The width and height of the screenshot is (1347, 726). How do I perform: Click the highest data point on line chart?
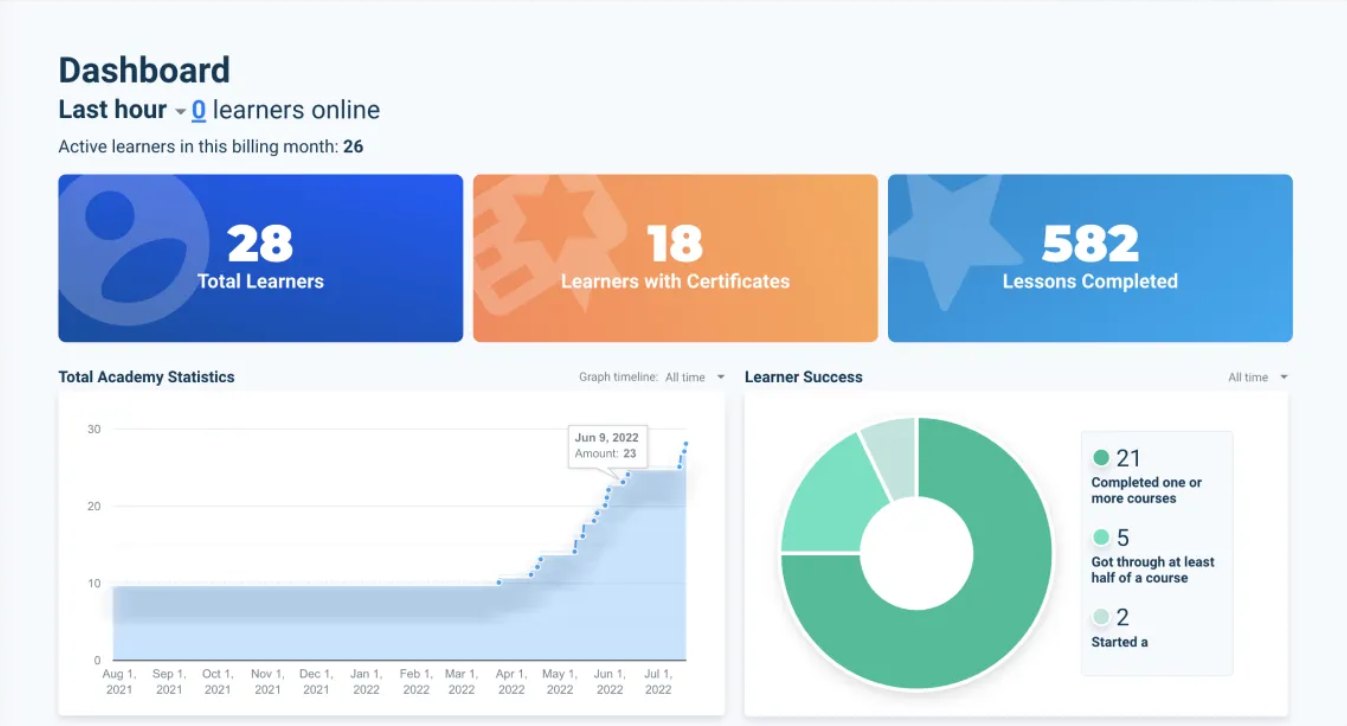click(686, 443)
